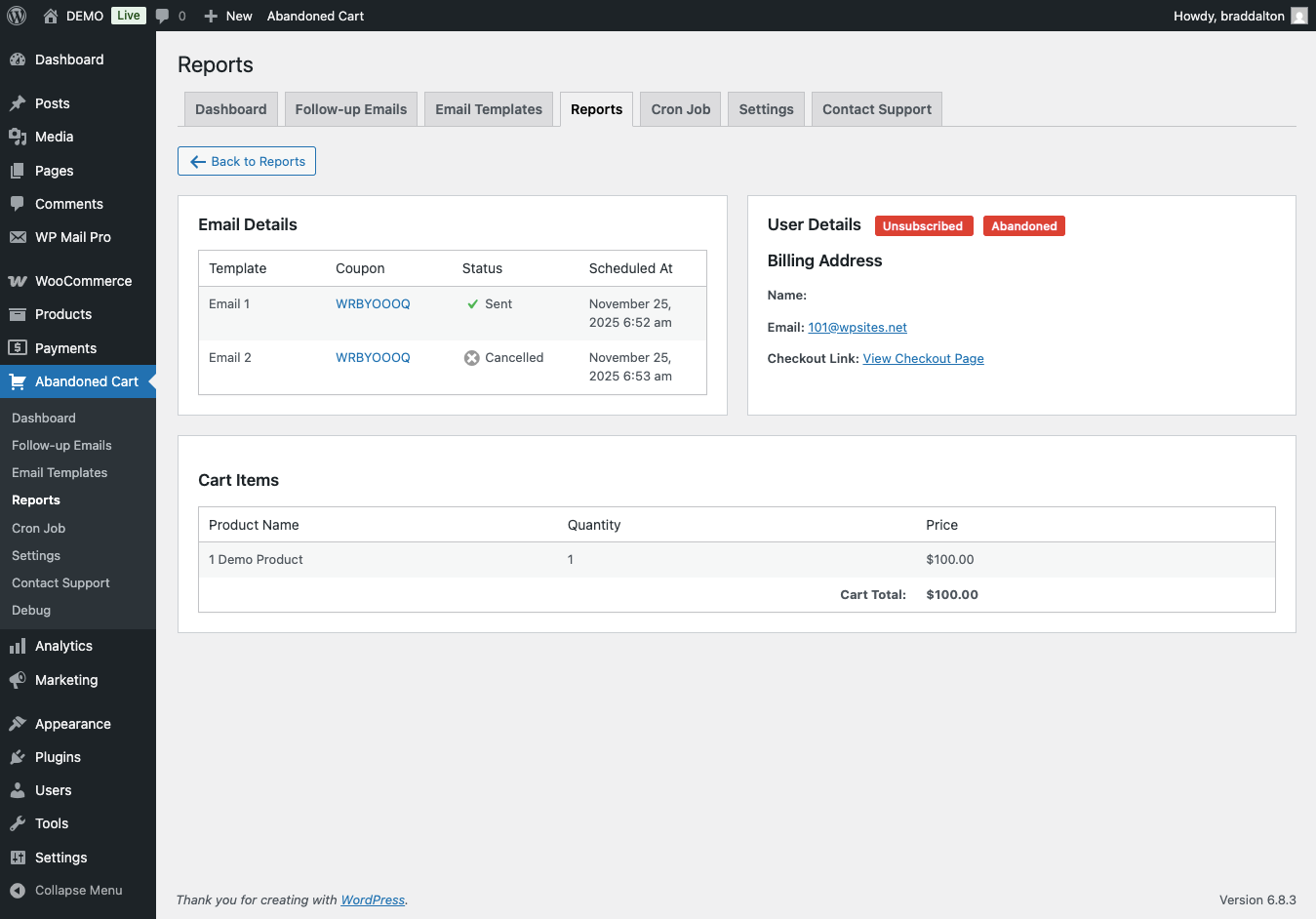The height and width of the screenshot is (919, 1316).
Task: Click the WordPress logo icon
Action: point(17,16)
